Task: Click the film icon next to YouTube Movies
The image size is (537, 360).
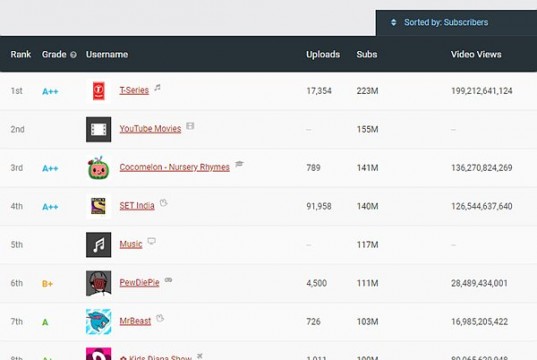Action: (x=190, y=126)
